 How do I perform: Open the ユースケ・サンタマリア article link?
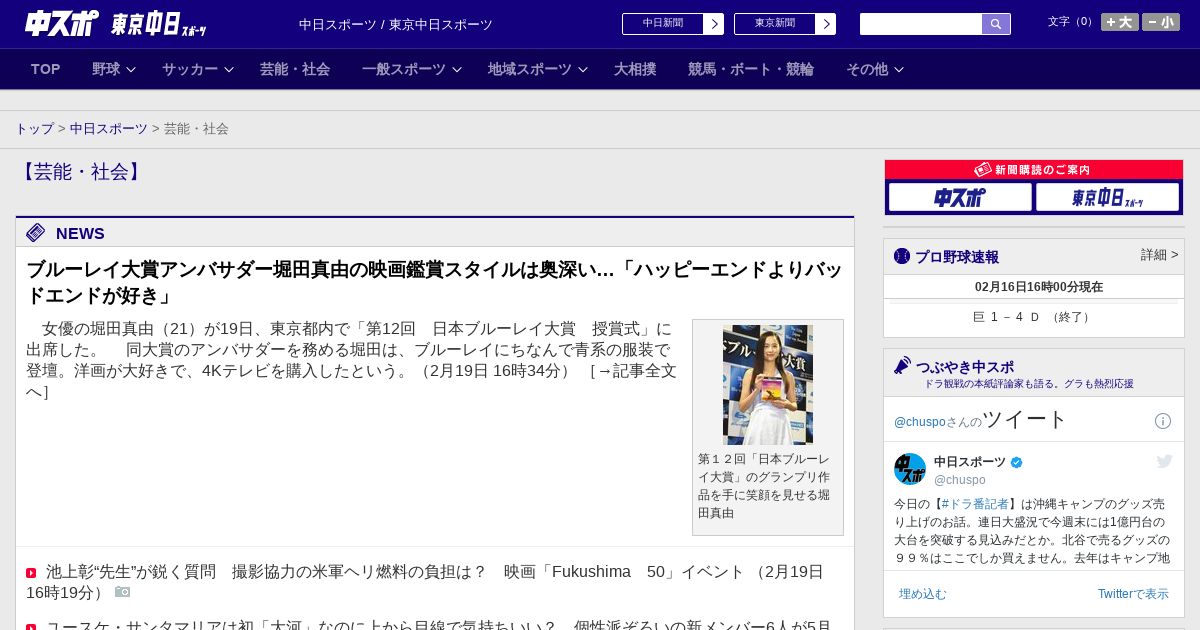[439, 626]
